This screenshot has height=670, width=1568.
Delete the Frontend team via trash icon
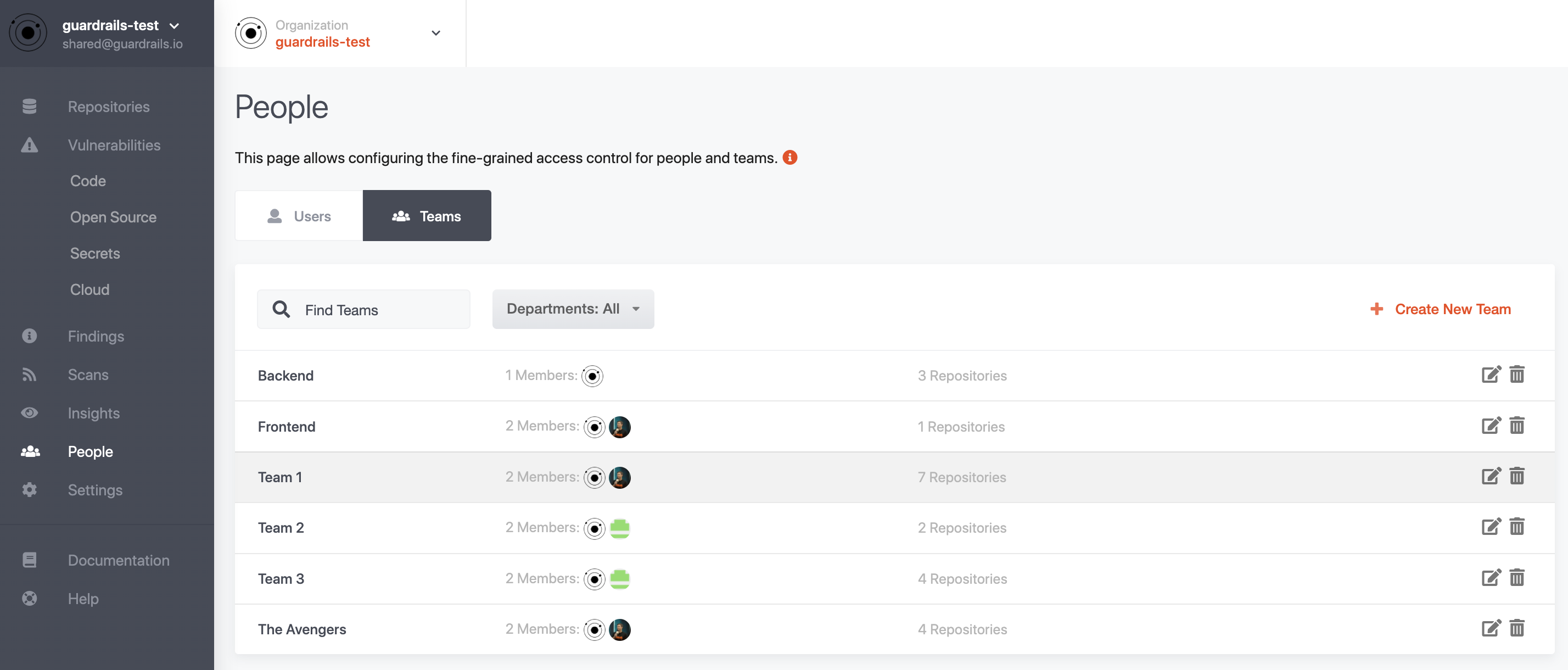tap(1516, 426)
